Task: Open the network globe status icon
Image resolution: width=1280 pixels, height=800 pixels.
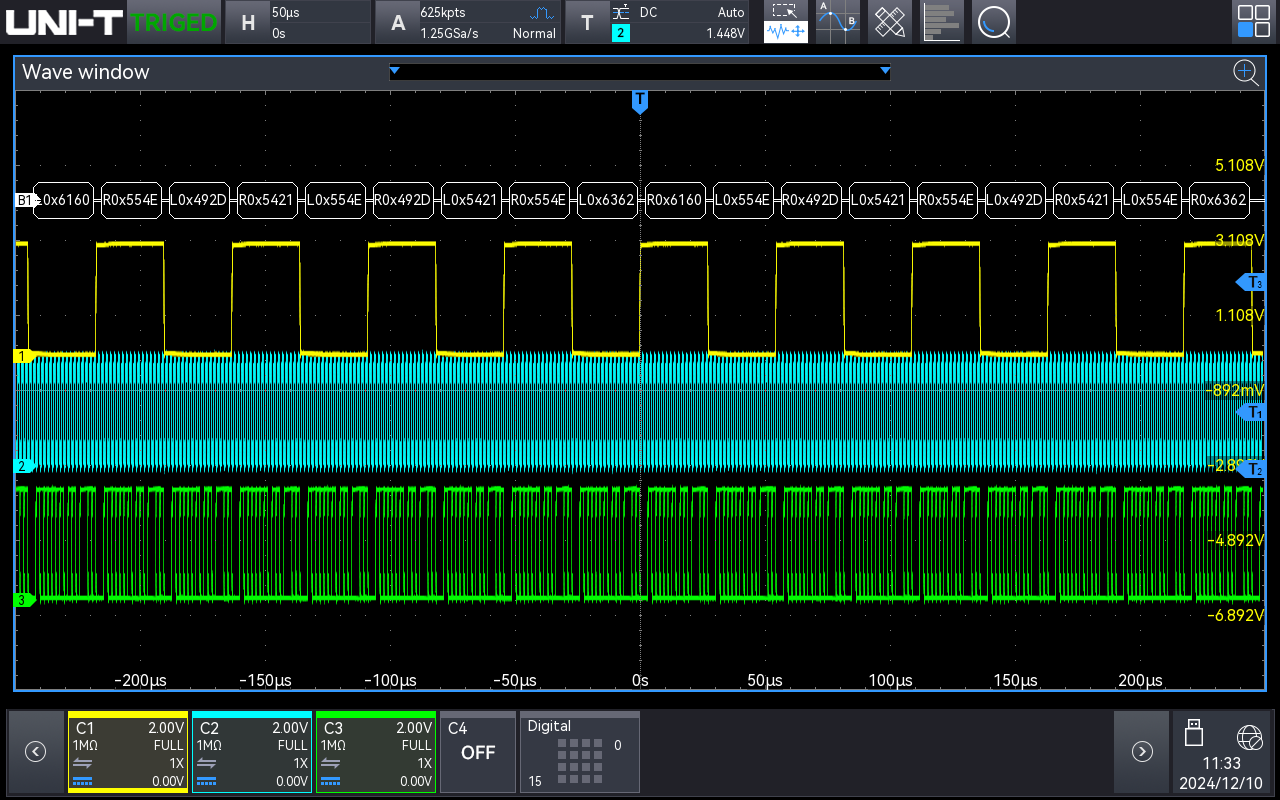Action: (x=1249, y=738)
